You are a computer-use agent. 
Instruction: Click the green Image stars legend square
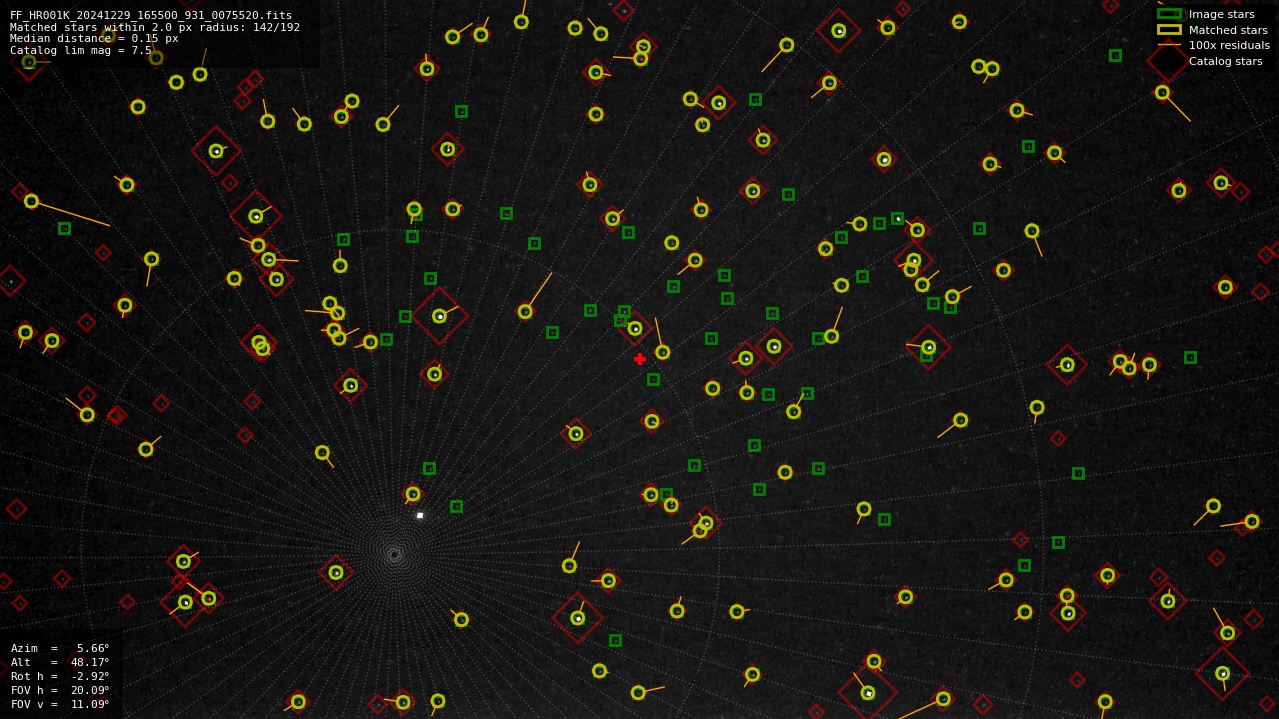[x=1169, y=14]
